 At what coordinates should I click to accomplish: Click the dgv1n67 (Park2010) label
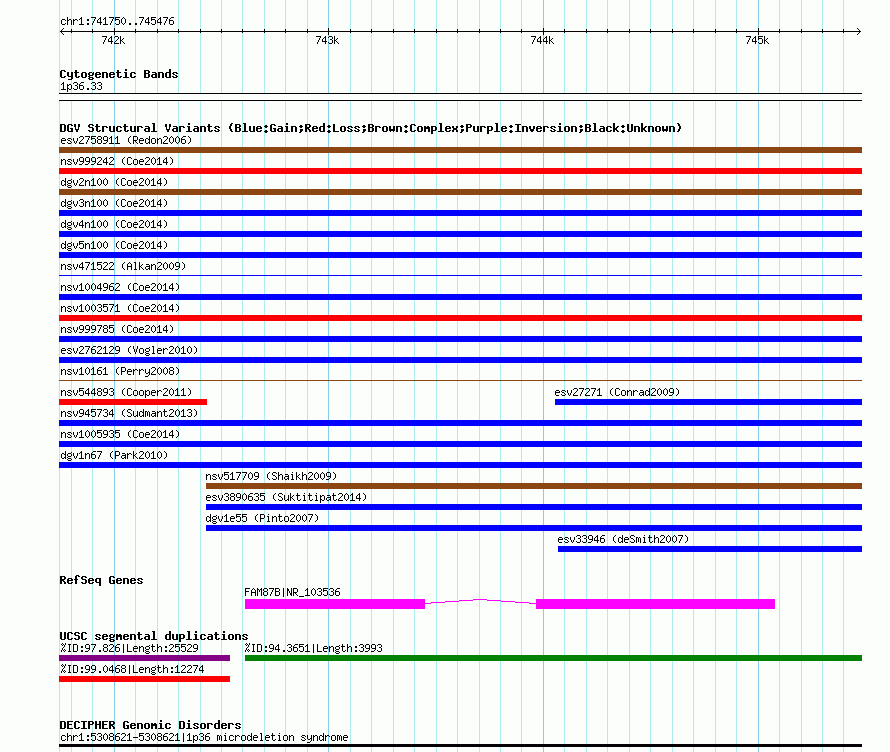[114, 455]
